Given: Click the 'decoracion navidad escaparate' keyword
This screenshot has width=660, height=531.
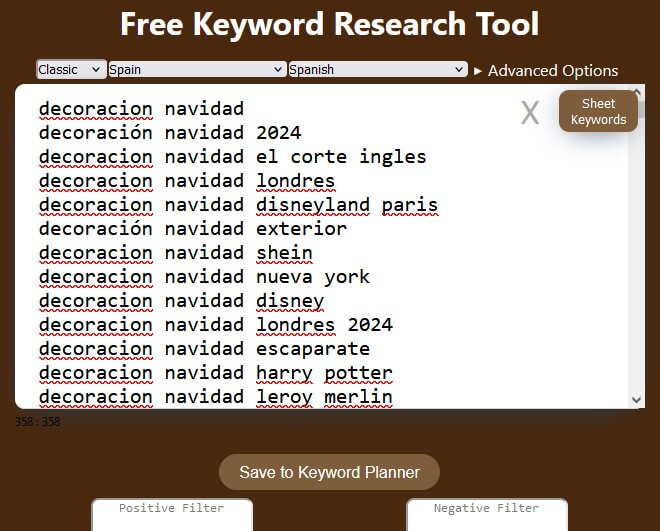Looking at the screenshot, I should coord(204,349).
